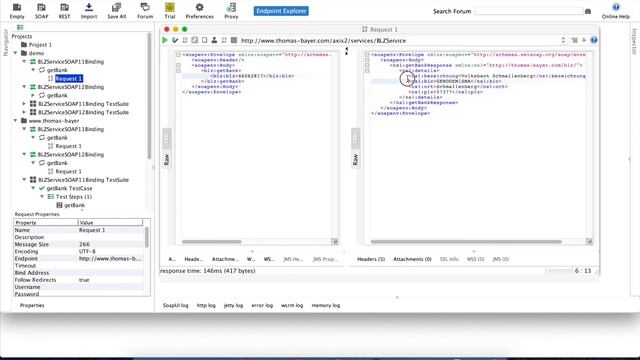Screen dimensions: 640x360
Task: Open the SoapUI log tab
Action: pos(176,305)
